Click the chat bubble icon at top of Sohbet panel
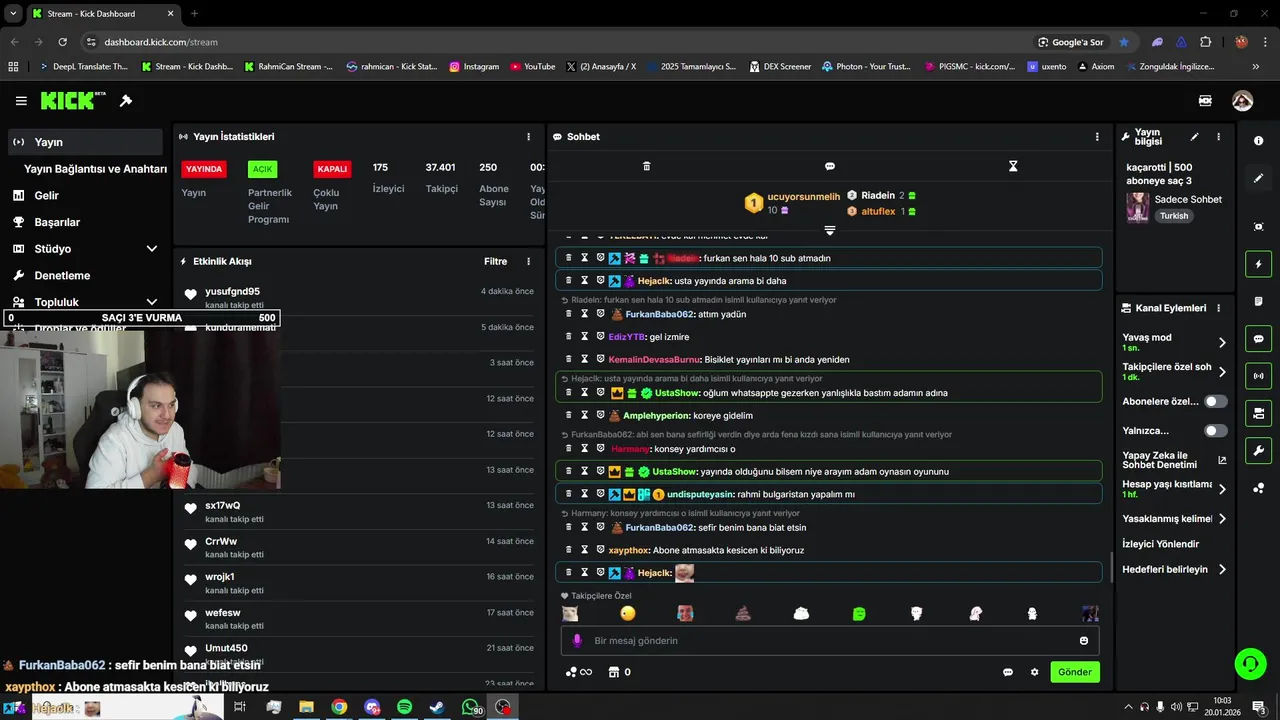 (830, 166)
